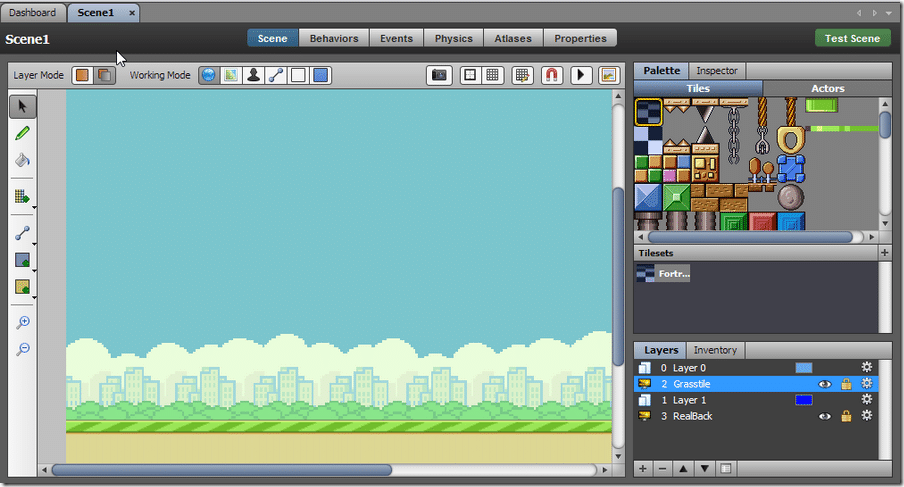Open the Properties tab

(581, 39)
